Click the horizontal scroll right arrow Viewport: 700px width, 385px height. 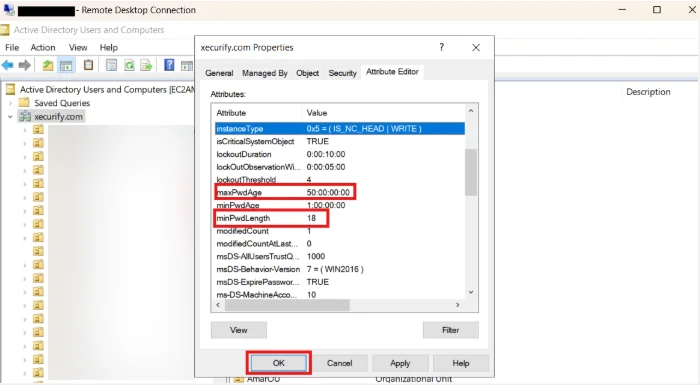(x=458, y=305)
